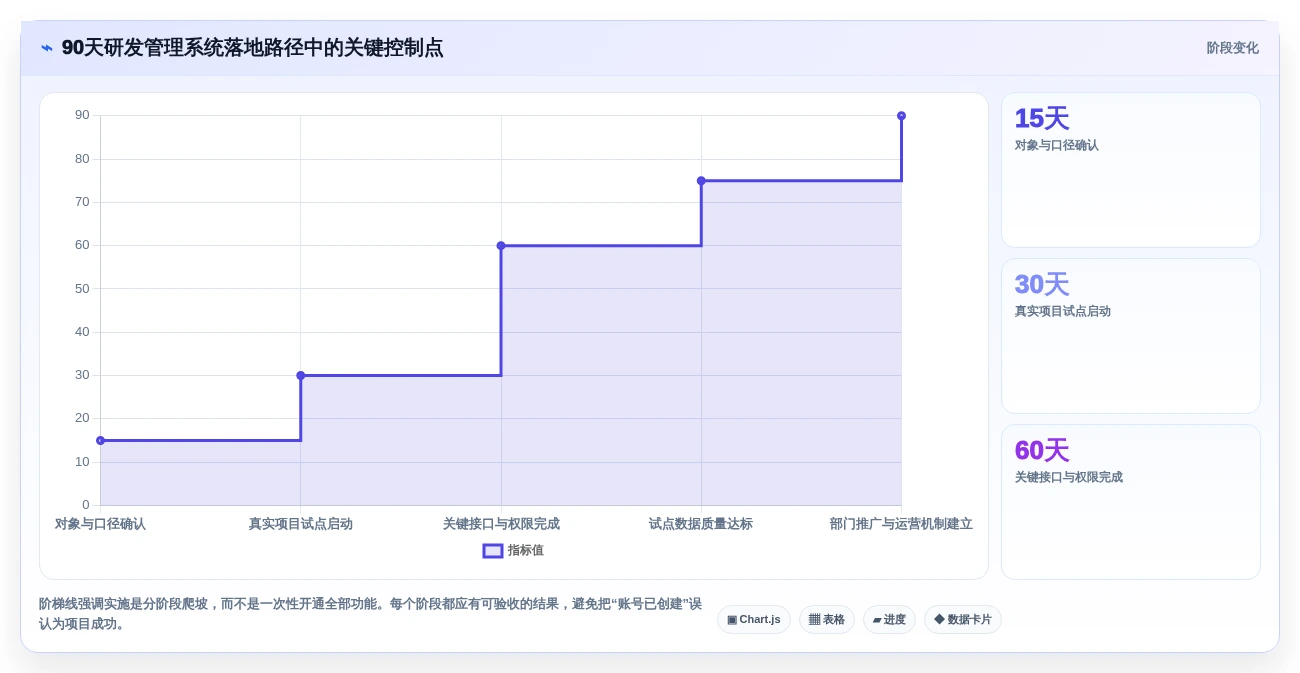Image resolution: width=1300 pixels, height=673 pixels.
Task: Click y-axis tick label 0
Action: [86, 505]
